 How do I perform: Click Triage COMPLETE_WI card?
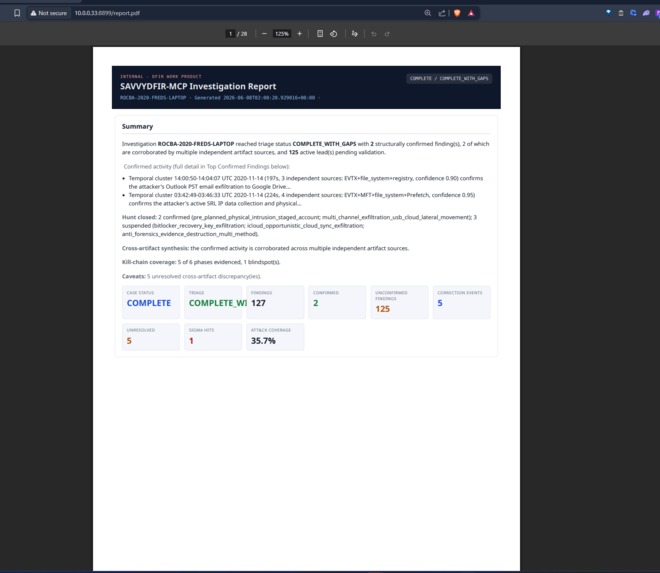click(213, 302)
